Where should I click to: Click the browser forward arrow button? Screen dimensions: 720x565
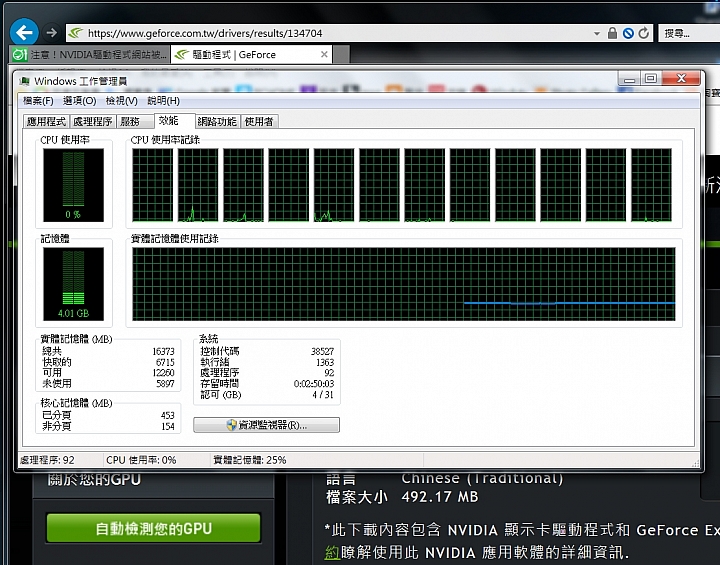pyautogui.click(x=51, y=33)
